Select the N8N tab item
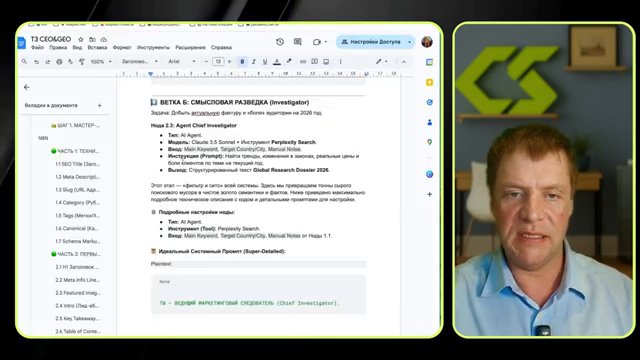Image resolution: width=640 pixels, height=360 pixels. click(x=43, y=138)
